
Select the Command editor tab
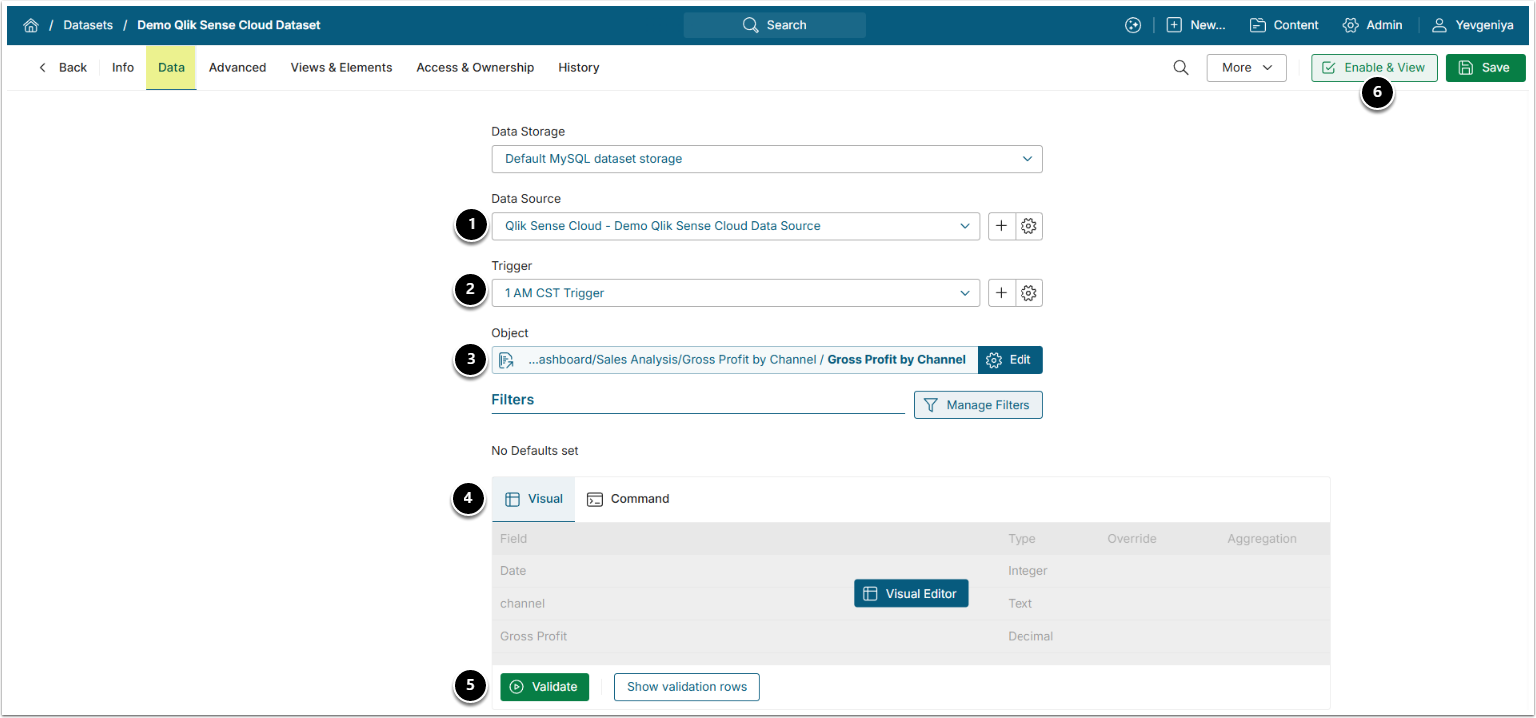point(628,499)
